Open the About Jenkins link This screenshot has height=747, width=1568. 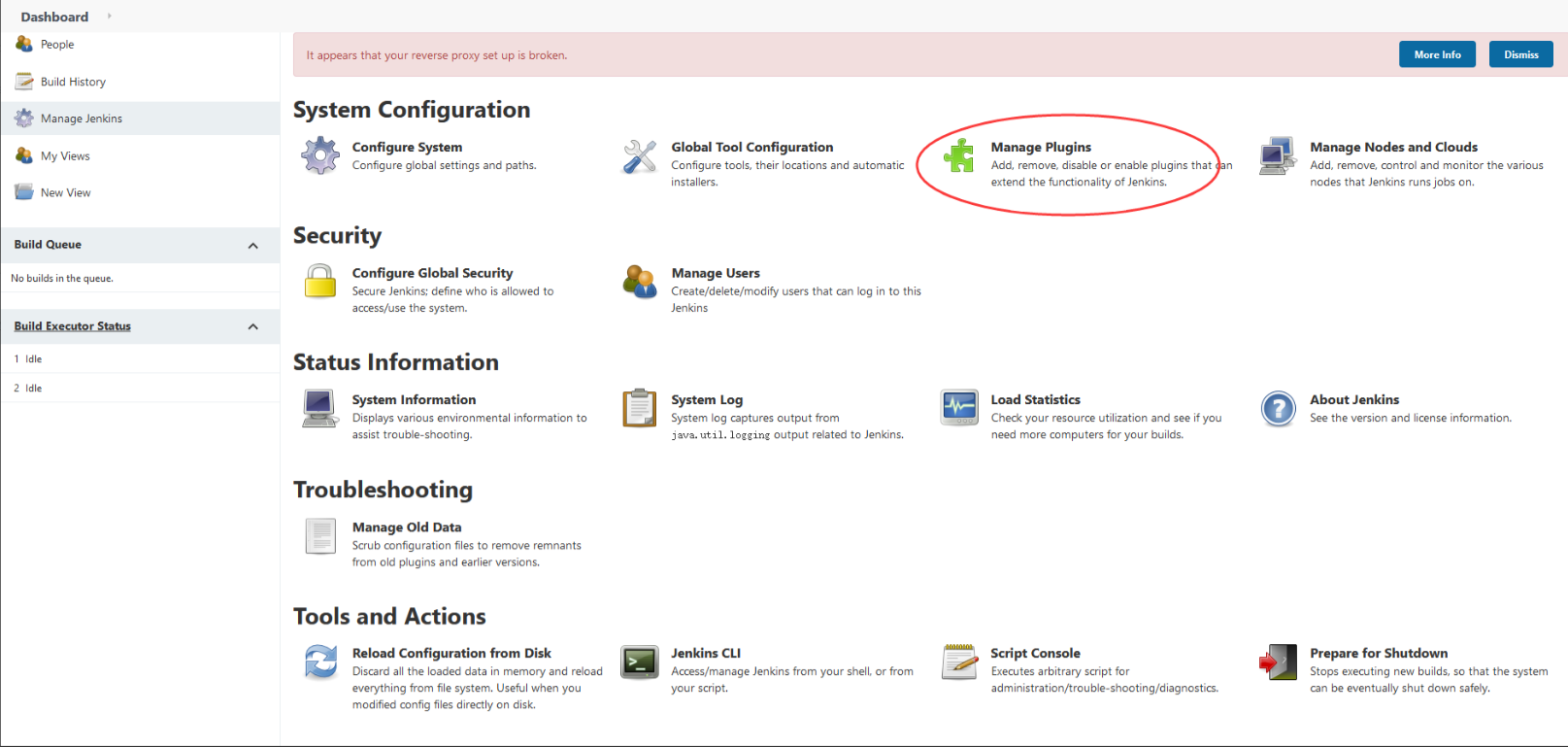click(x=1354, y=399)
